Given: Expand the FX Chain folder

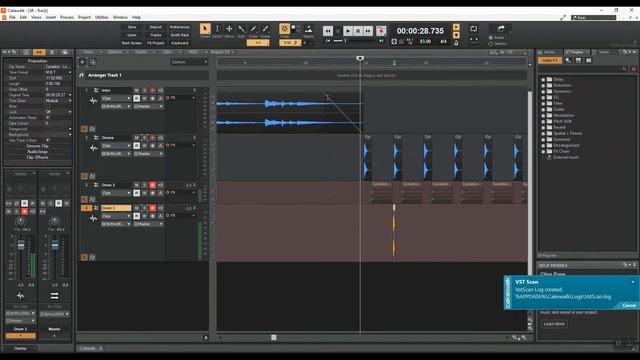Looking at the screenshot, I should tap(543, 151).
